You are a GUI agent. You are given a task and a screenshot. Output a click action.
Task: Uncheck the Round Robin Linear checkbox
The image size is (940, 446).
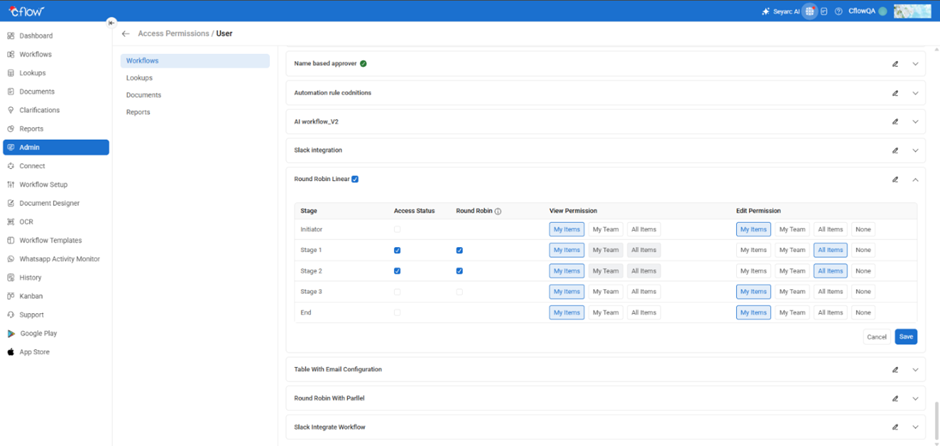pos(355,180)
